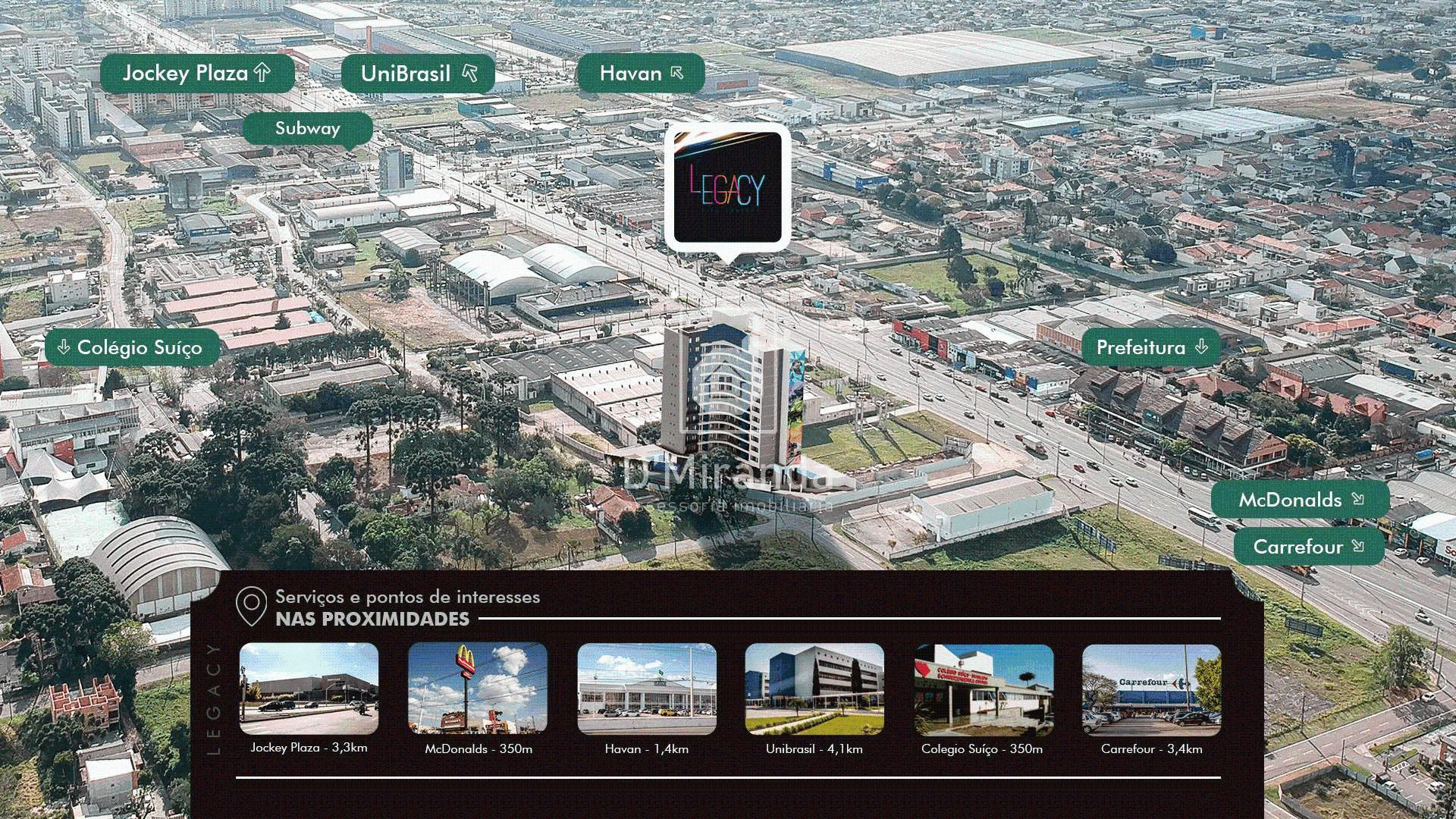Open the Havan thumbnail photo

click(x=647, y=689)
